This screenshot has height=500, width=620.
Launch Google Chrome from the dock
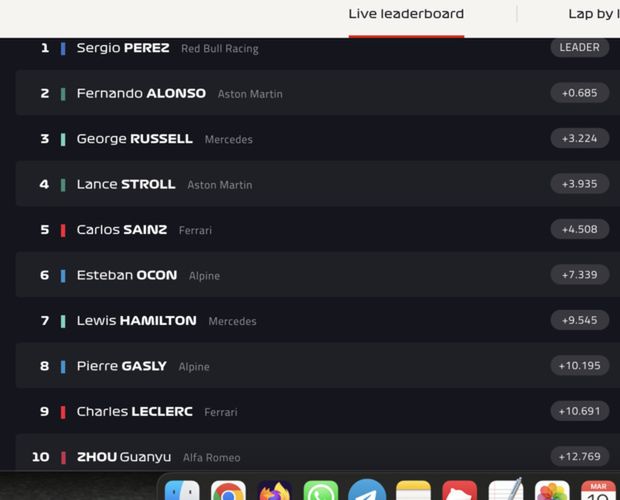coord(228,491)
